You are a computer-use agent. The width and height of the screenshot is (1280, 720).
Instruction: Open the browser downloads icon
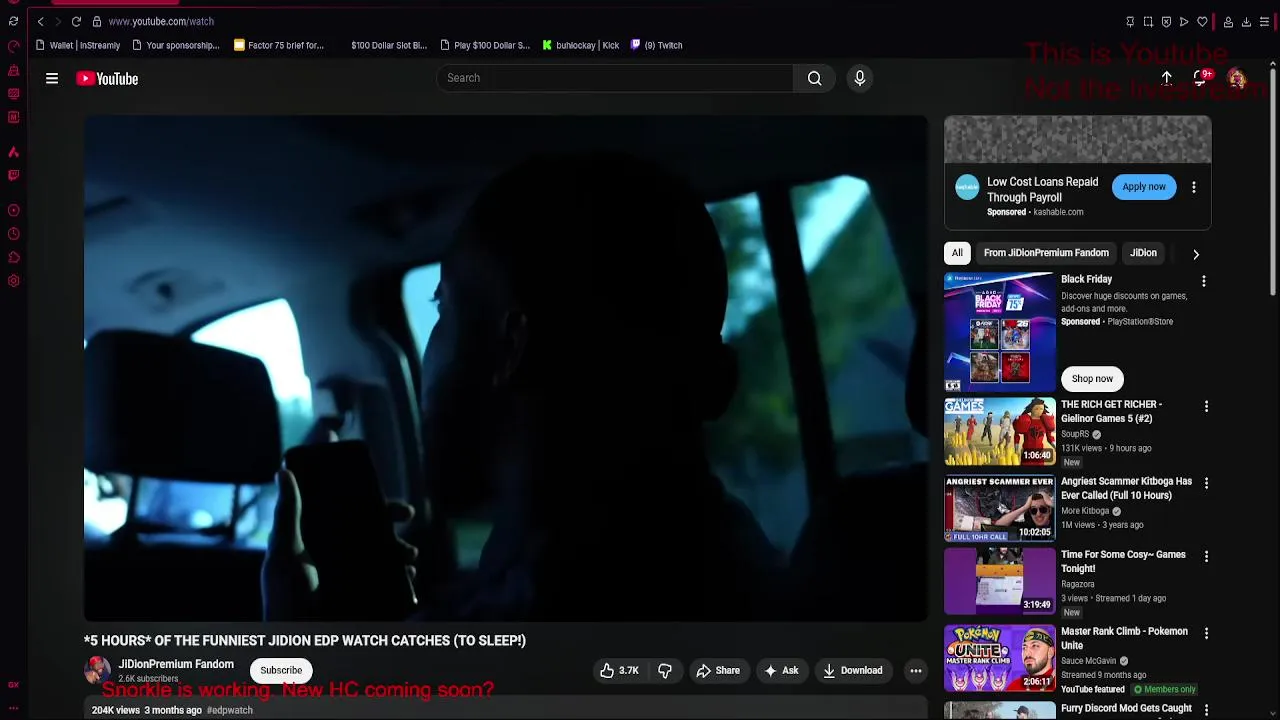(x=1246, y=21)
